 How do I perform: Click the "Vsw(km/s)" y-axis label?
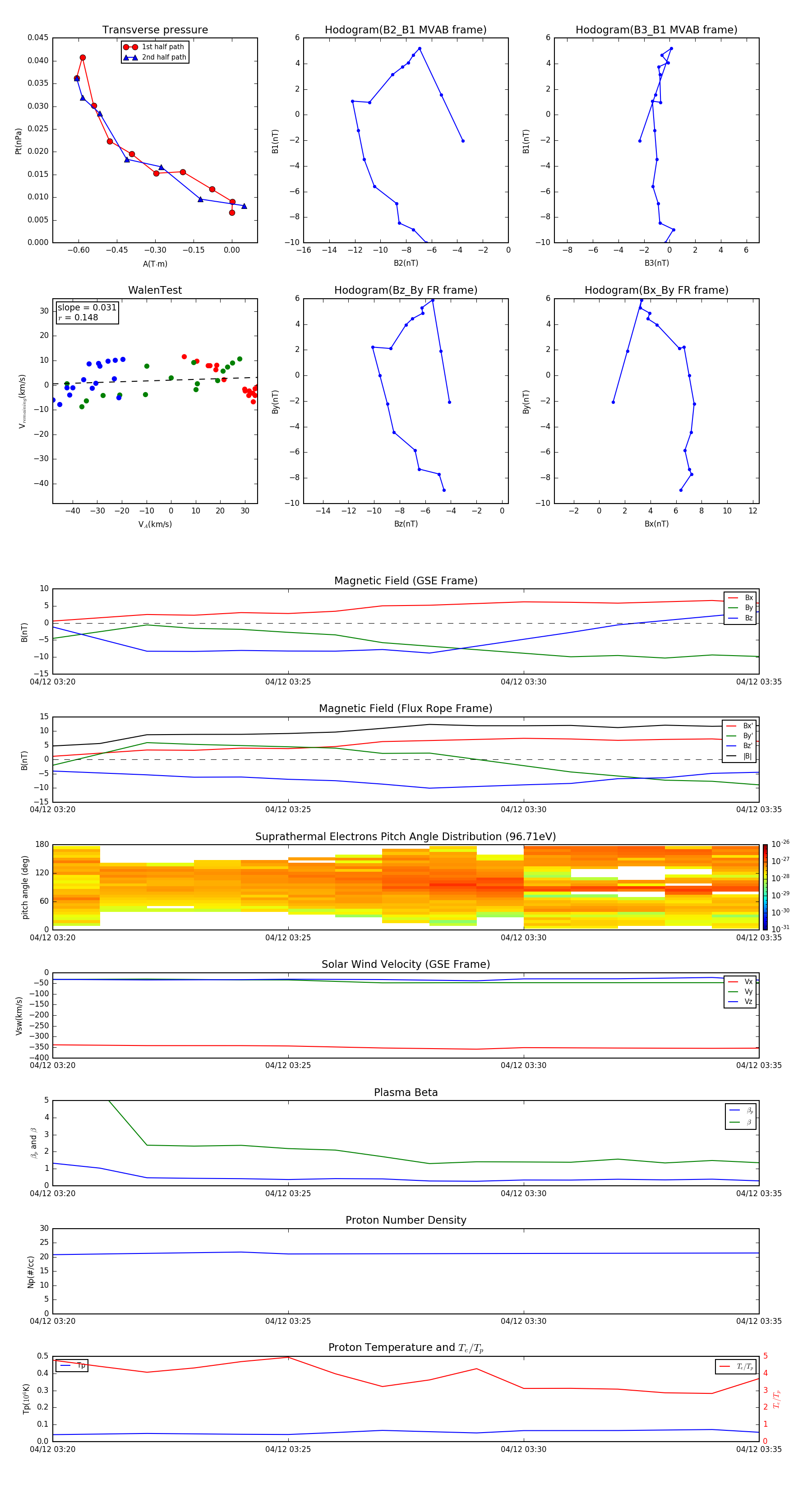[19, 1016]
